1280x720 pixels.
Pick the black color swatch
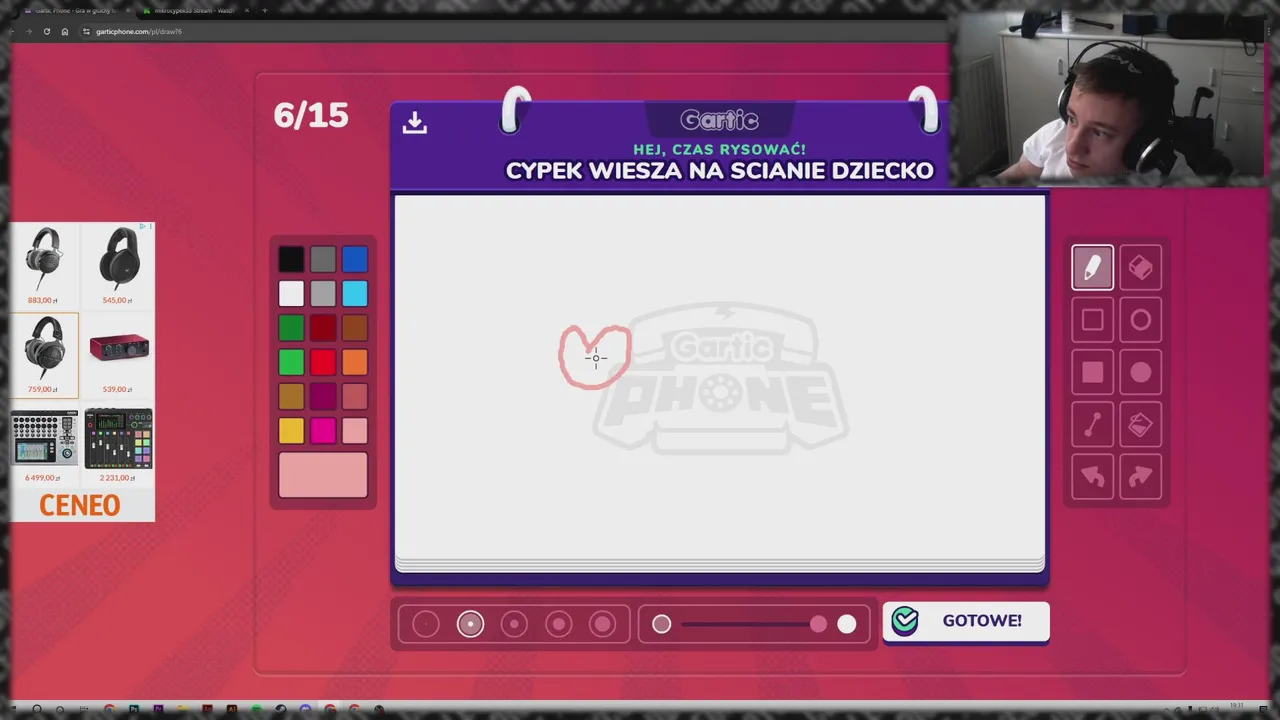click(291, 260)
